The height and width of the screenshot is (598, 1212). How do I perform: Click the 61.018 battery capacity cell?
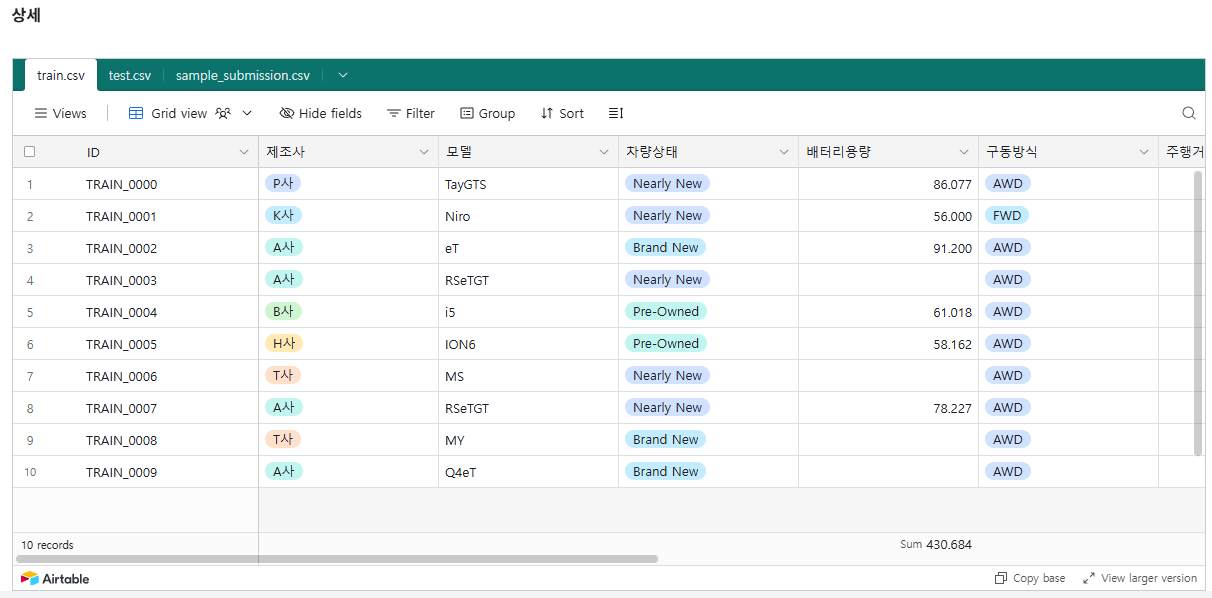pos(889,312)
